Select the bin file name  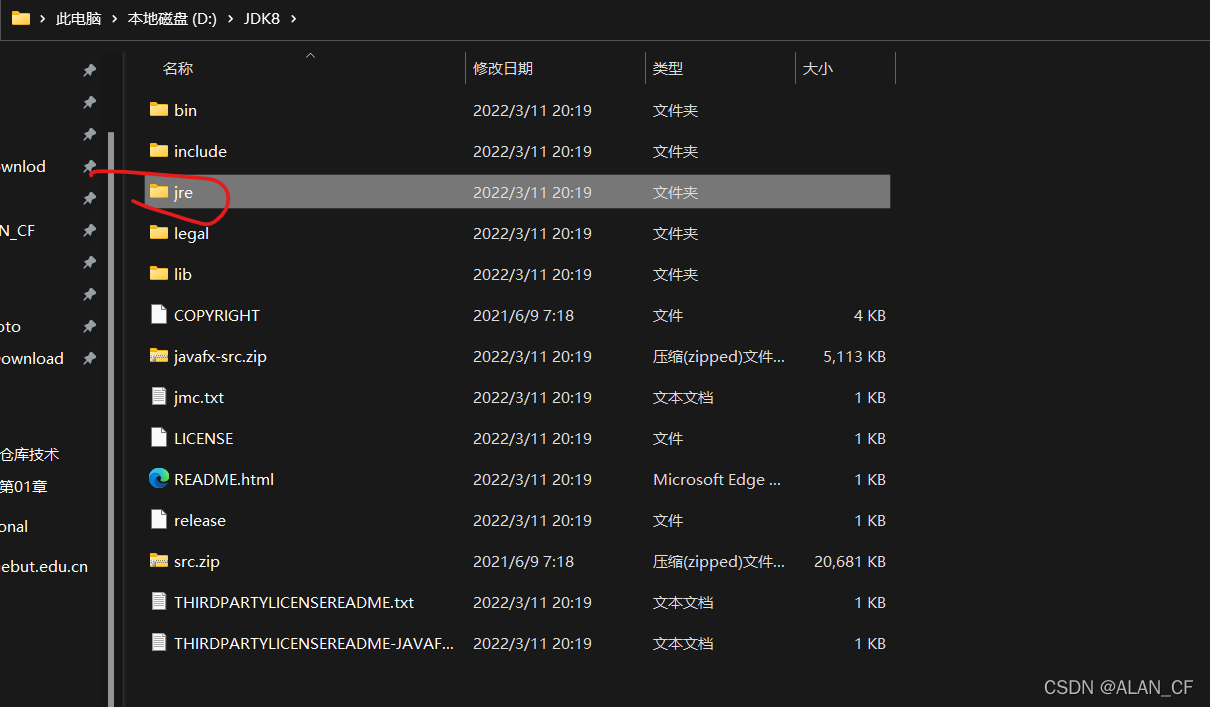pyautogui.click(x=185, y=110)
